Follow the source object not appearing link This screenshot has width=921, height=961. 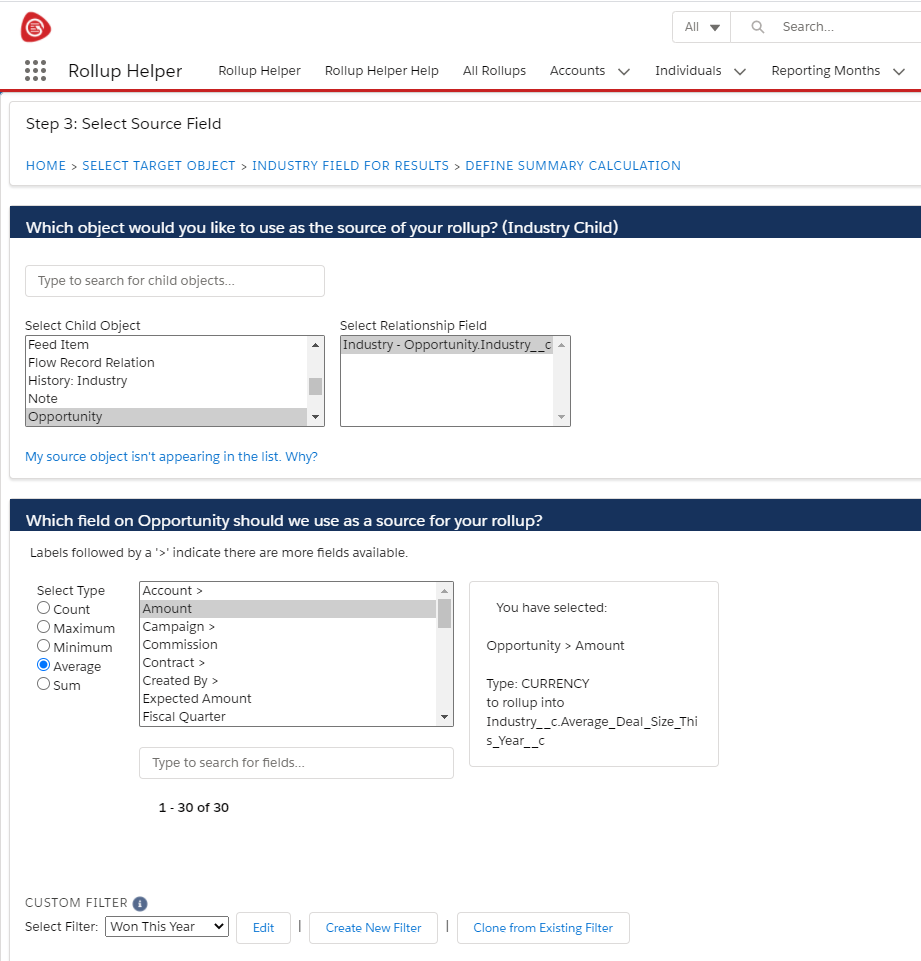(171, 456)
